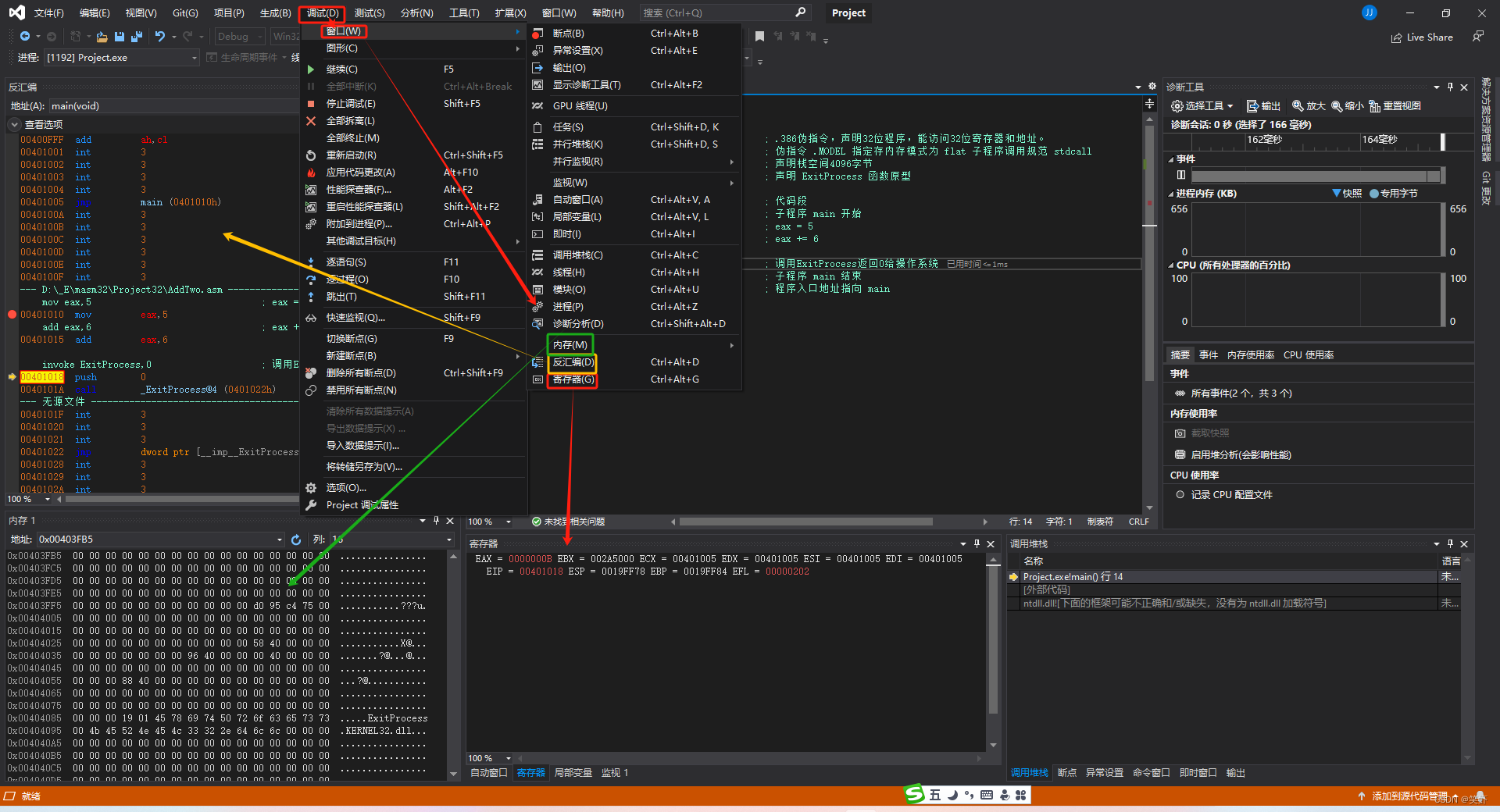
Task: Click the user account avatar icon
Action: coord(1370,13)
